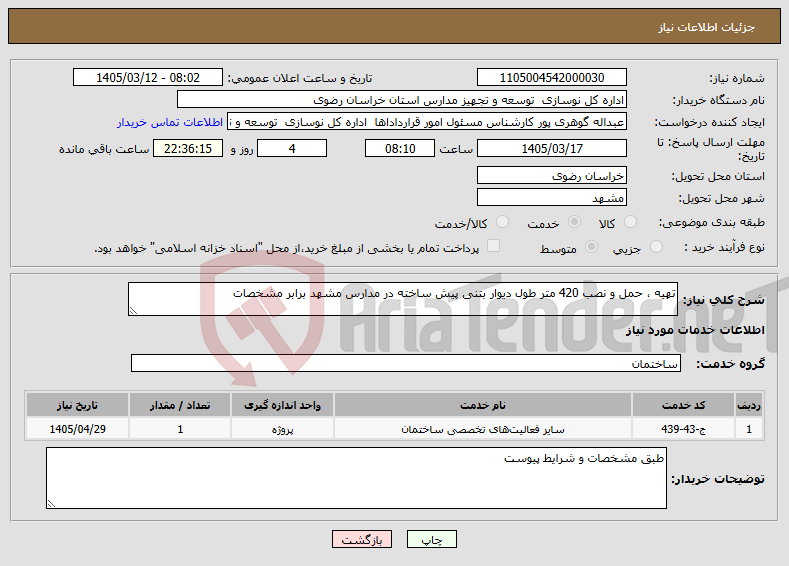The height and width of the screenshot is (566, 789).
Task: Click the گروه خدمت field ساختمان
Action: [x=406, y=363]
